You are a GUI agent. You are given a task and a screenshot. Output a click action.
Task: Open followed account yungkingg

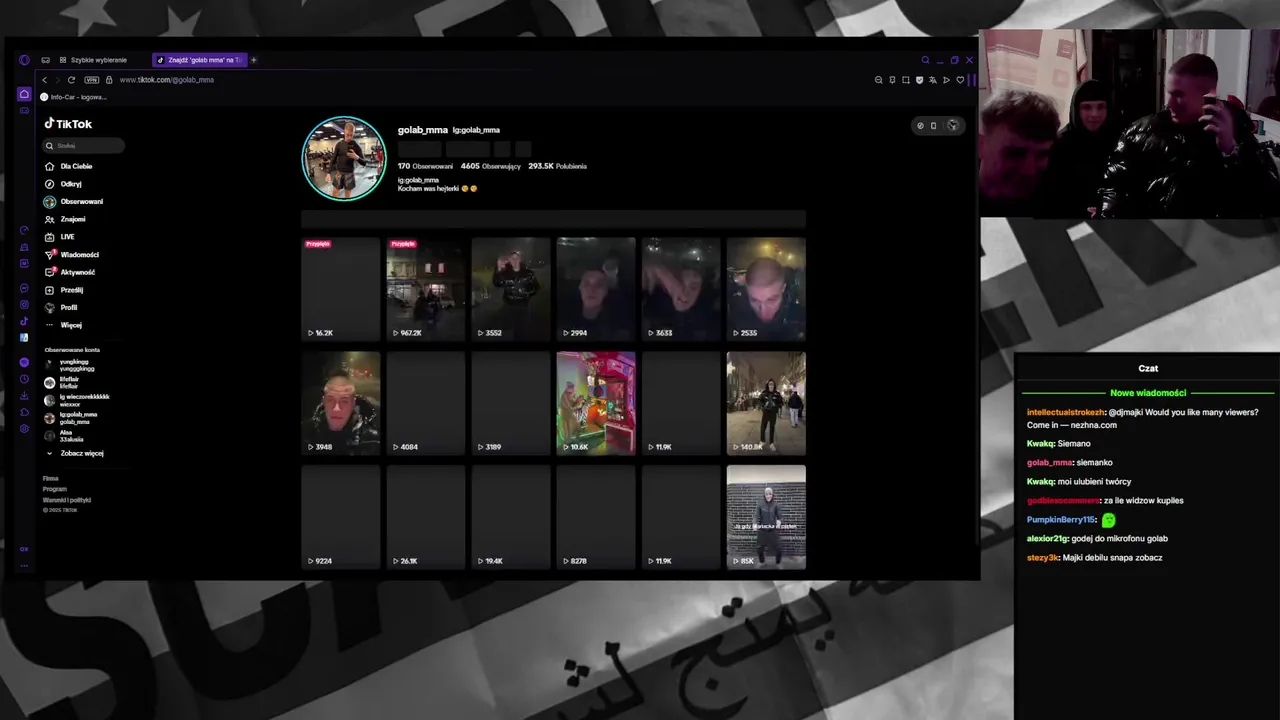pos(70,365)
